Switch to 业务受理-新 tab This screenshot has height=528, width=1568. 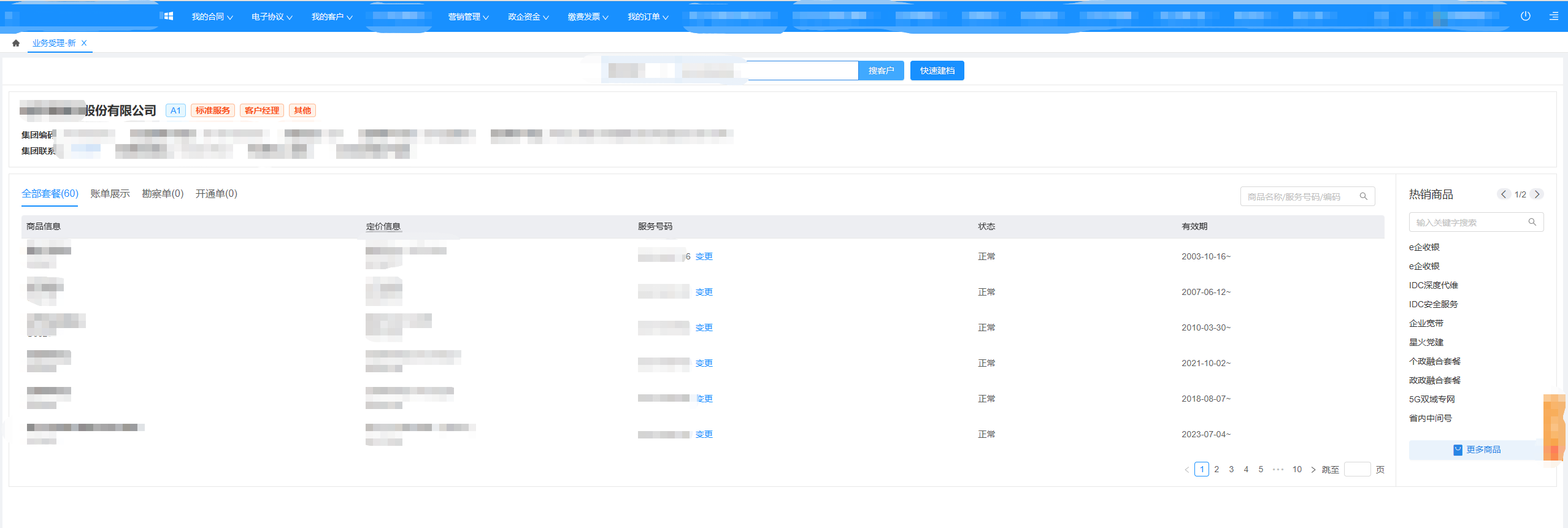(x=54, y=43)
